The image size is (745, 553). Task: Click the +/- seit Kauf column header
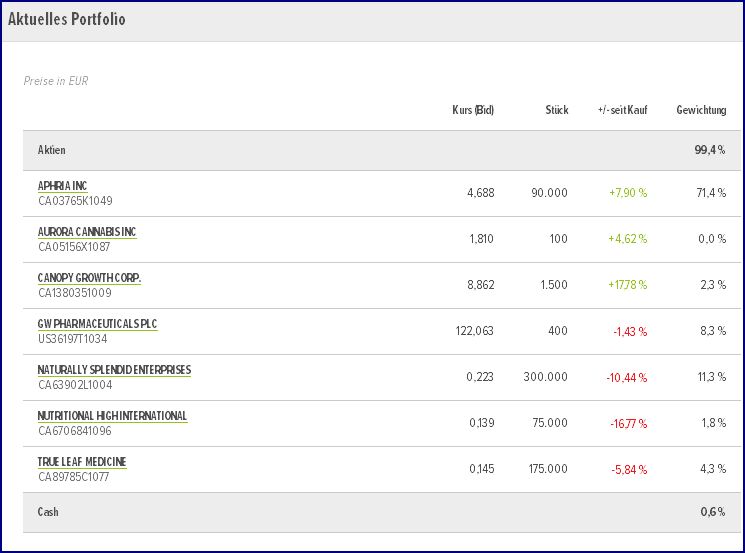622,110
